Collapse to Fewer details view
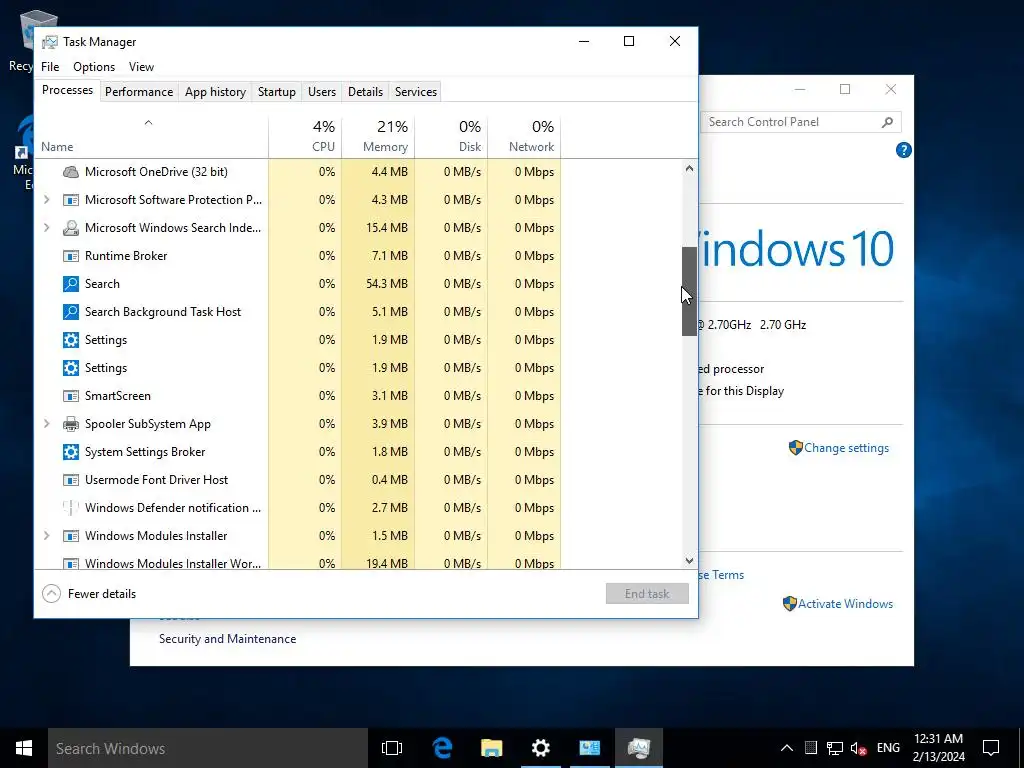Screen dimensions: 1024x768 [89, 594]
